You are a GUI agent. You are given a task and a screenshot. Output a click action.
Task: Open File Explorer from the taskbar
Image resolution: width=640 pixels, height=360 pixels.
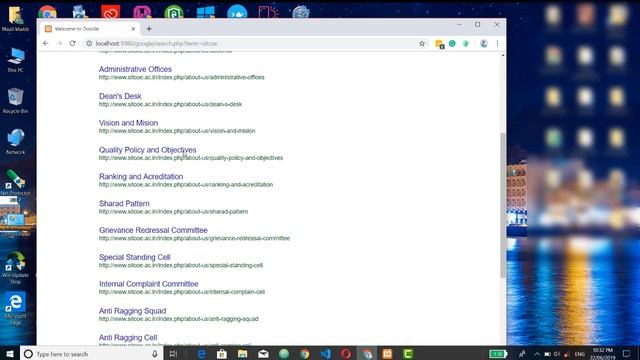242,354
